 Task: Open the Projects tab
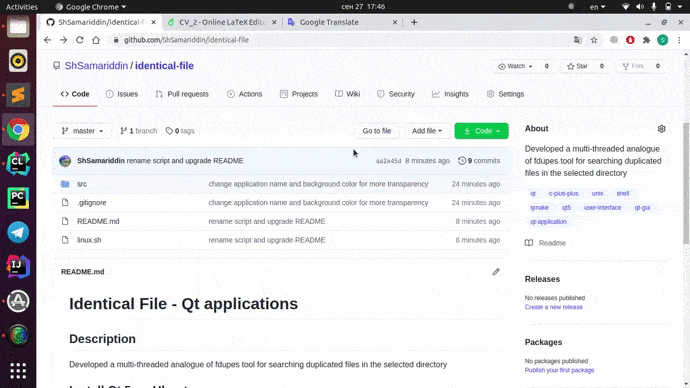point(299,94)
